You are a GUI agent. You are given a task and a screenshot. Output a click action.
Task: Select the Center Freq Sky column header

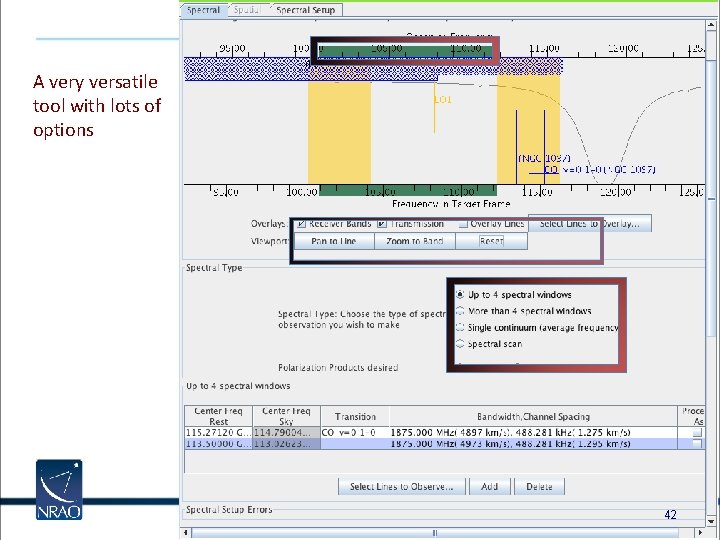point(286,416)
